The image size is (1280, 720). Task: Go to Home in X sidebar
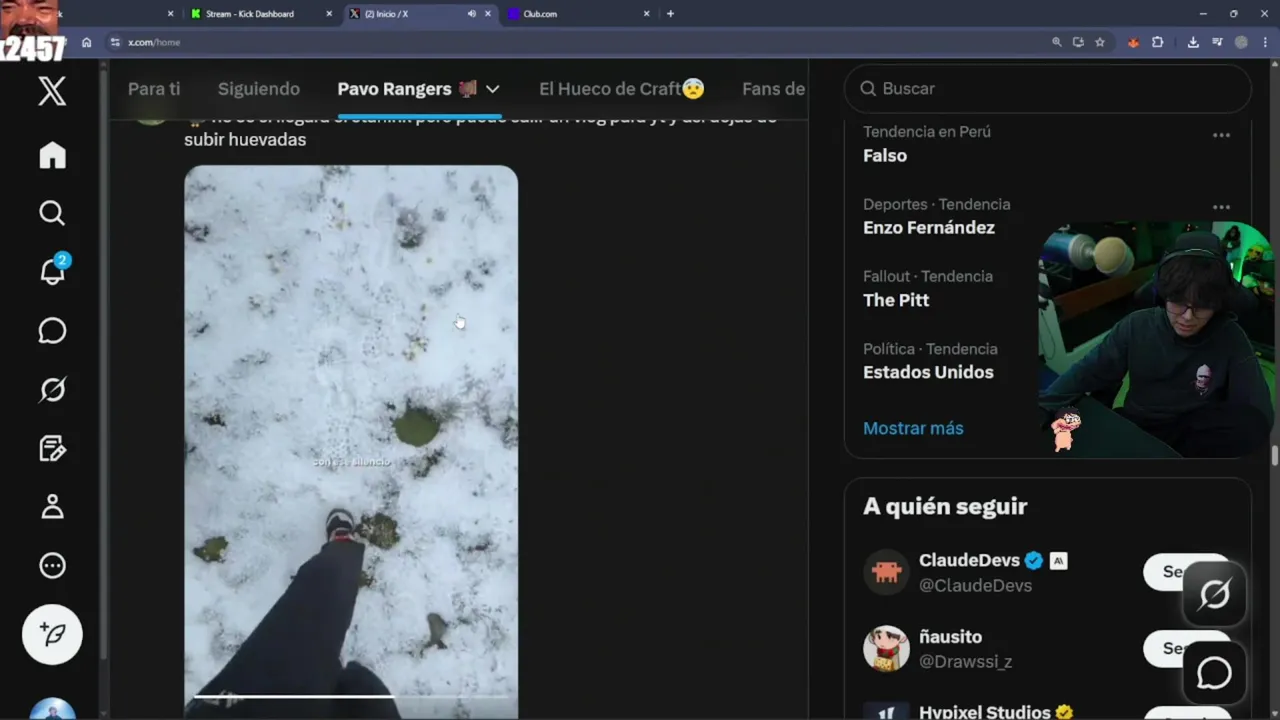pos(52,155)
